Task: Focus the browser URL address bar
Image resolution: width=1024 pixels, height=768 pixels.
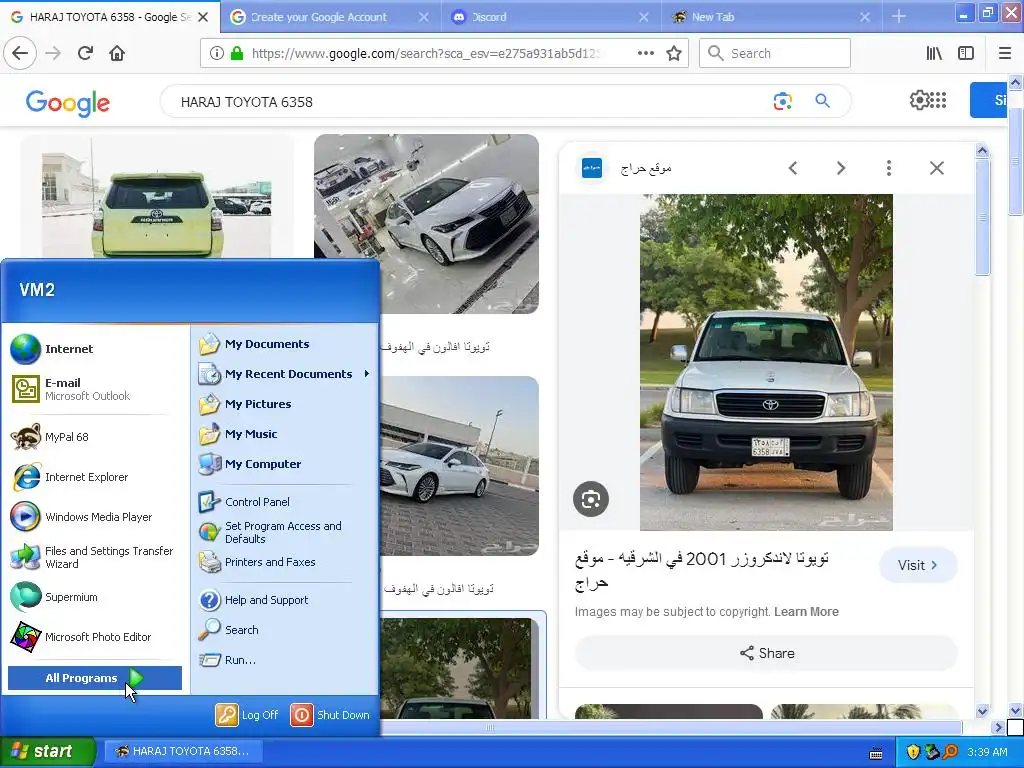Action: click(x=424, y=54)
